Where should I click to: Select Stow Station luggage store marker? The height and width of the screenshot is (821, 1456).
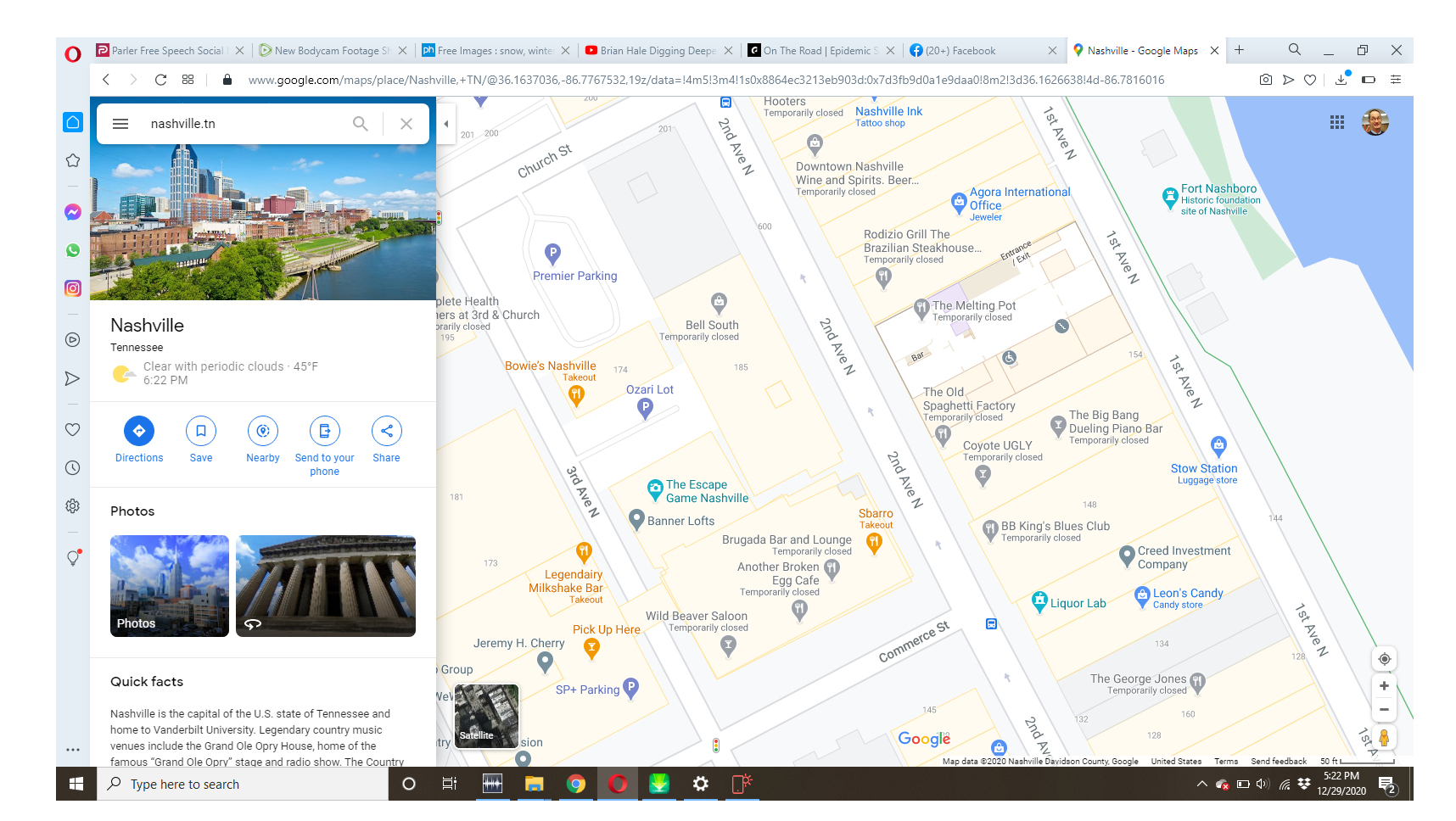(1218, 445)
